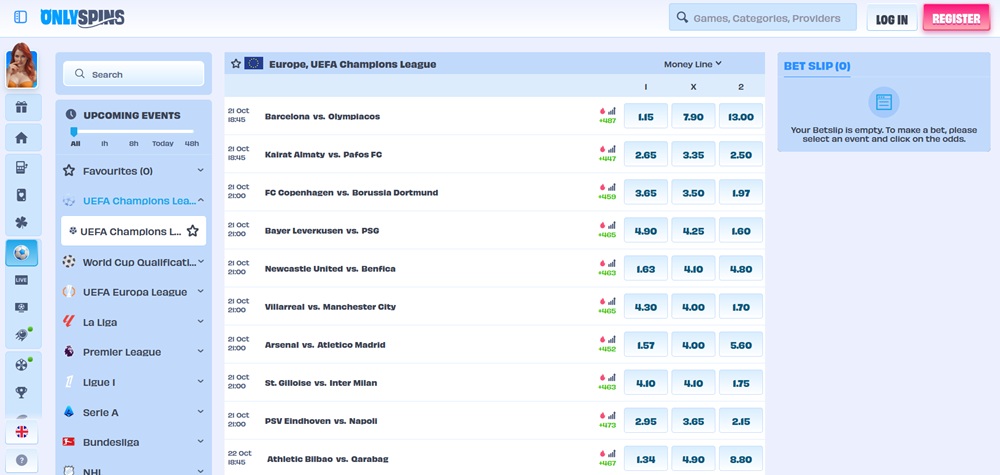Open the LIVE betting icon
Viewport: 1000px width, 475px height.
point(22,280)
